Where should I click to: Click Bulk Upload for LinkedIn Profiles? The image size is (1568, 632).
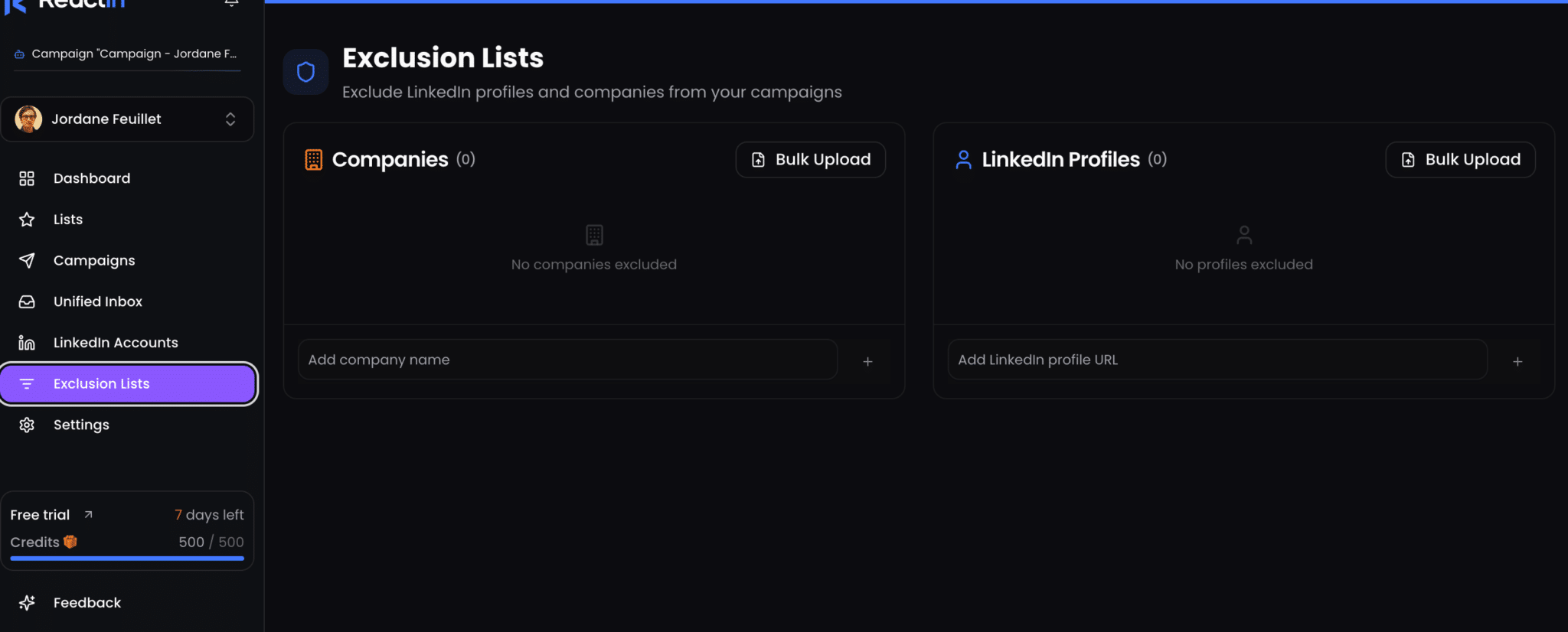coord(1460,159)
